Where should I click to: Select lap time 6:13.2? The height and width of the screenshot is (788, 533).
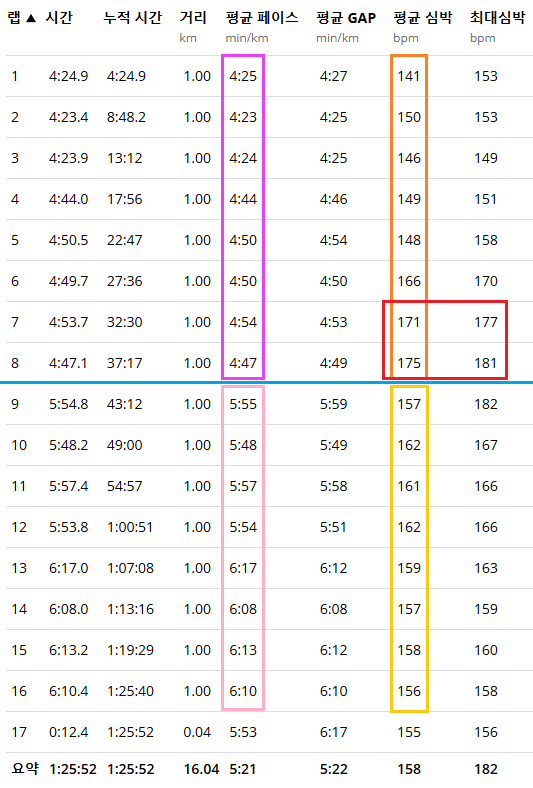click(x=68, y=650)
